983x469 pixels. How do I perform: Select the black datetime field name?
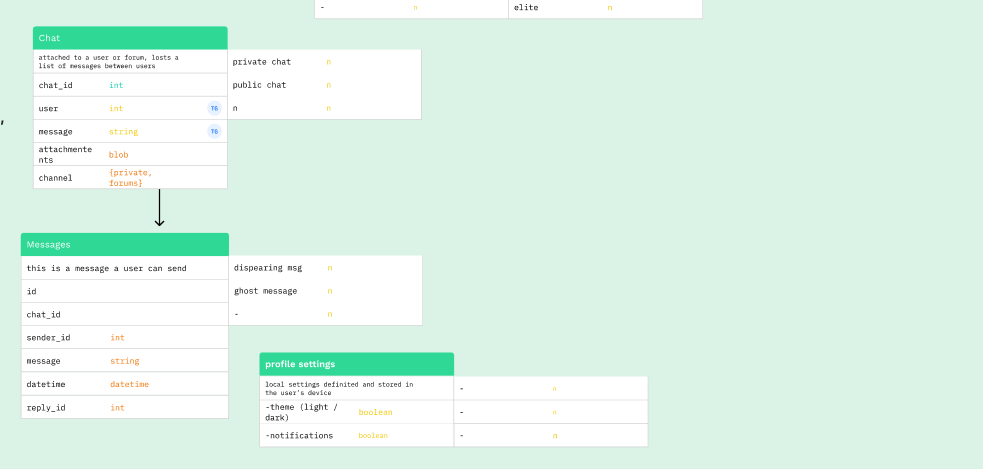tap(46, 384)
